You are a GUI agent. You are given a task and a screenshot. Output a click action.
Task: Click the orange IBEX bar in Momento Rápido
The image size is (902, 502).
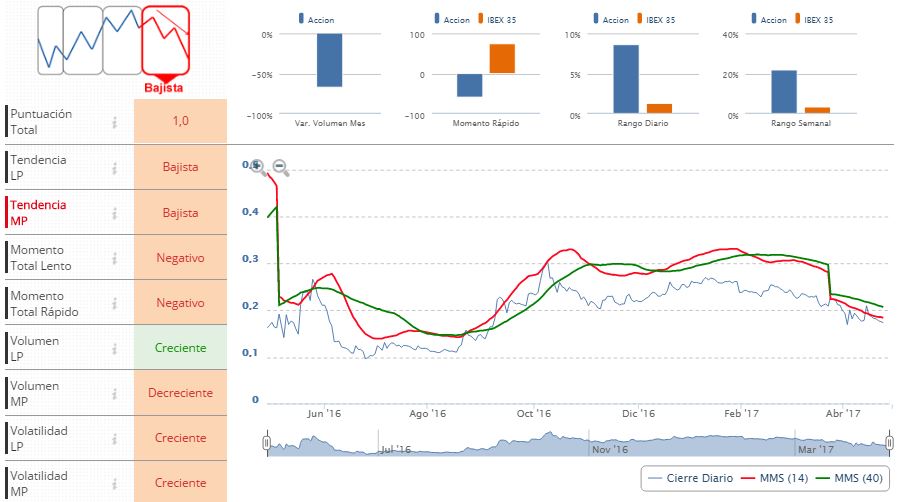tap(502, 59)
